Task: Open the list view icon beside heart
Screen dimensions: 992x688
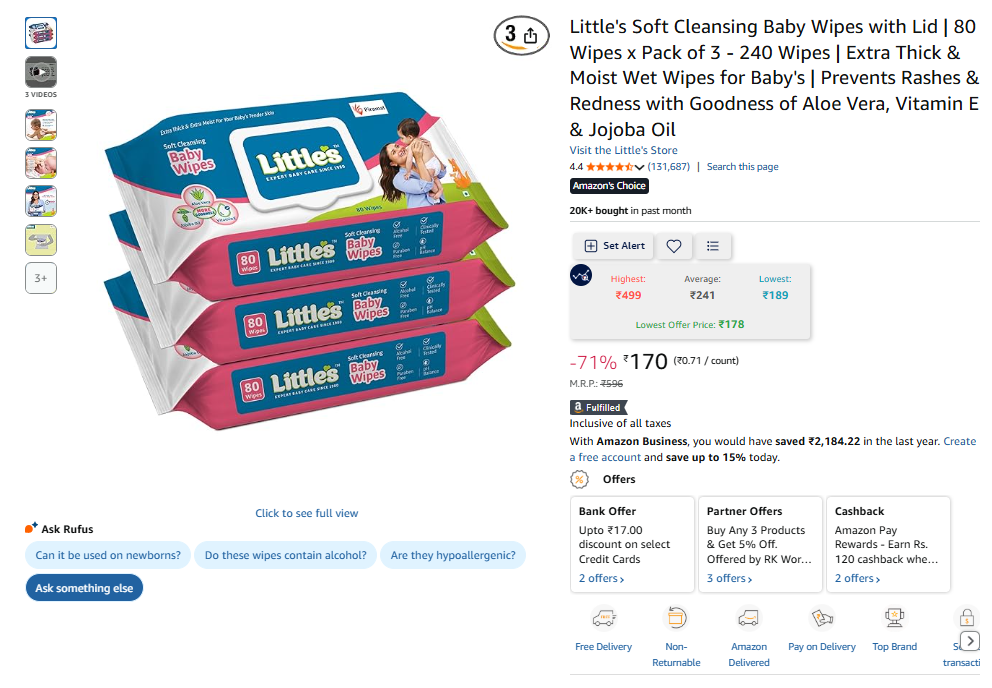Action: point(712,246)
